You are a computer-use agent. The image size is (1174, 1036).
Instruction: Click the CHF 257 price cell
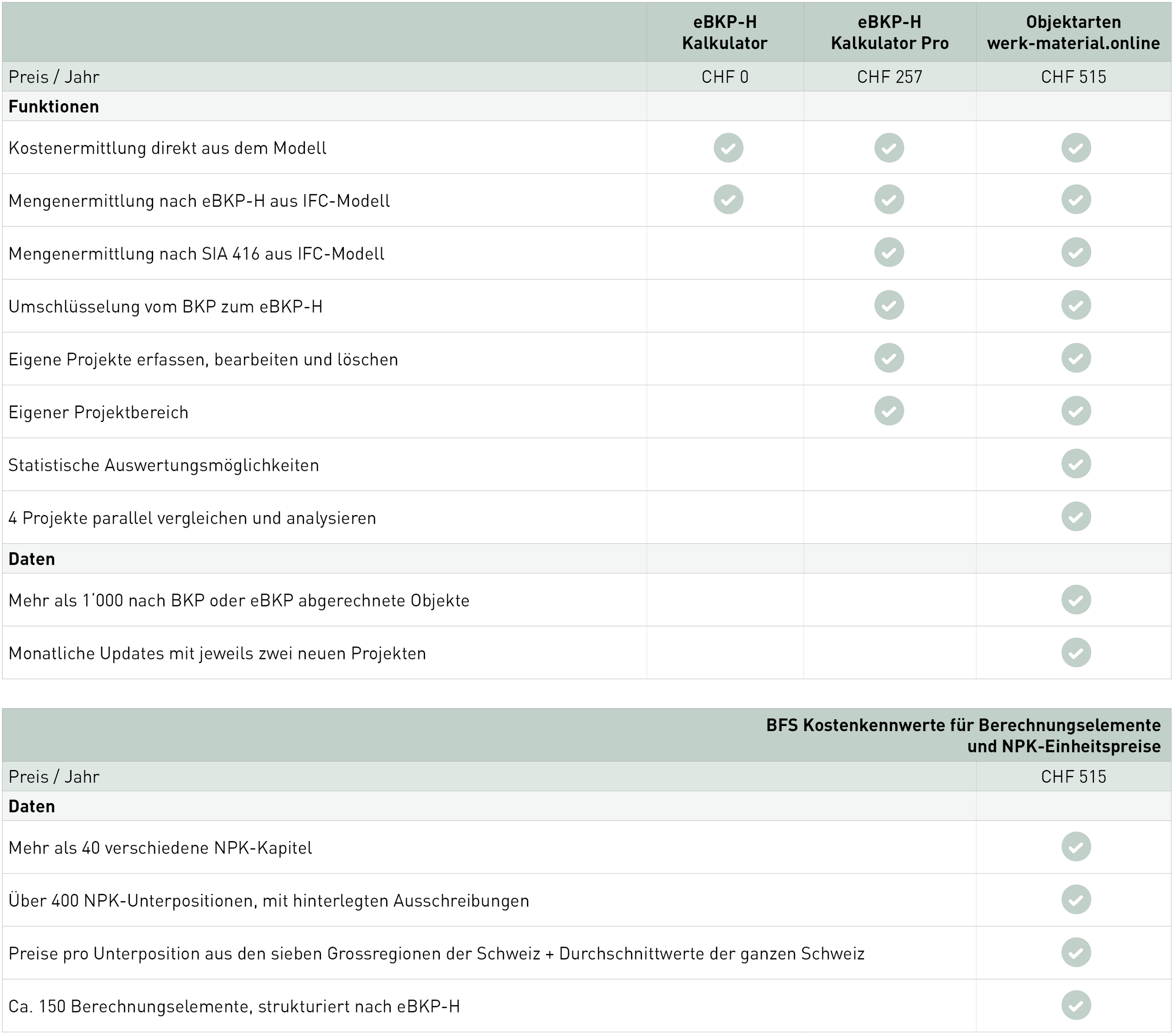(x=890, y=77)
